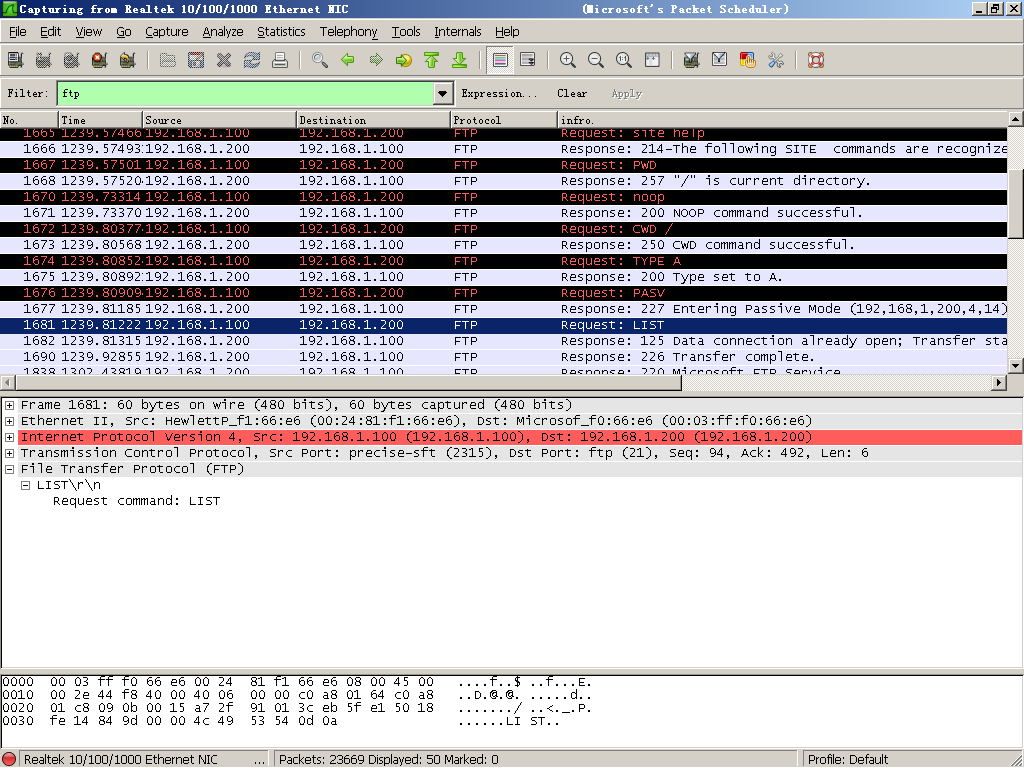Edit display filters from the toolbar
The width and height of the screenshot is (1024, 768).
tap(719, 60)
